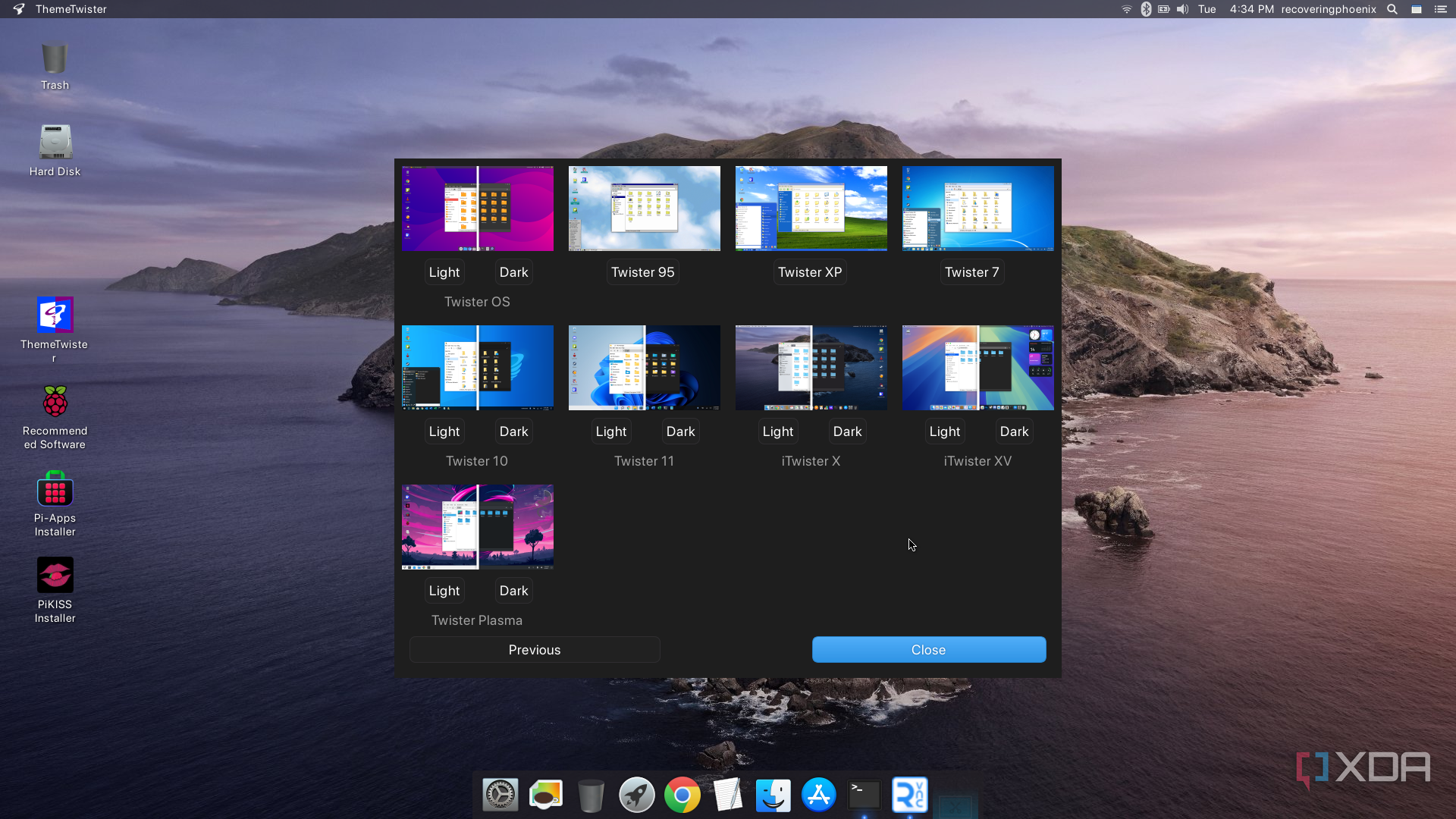
Task: Click the Bluetooth icon in menu bar
Action: 1146,9
